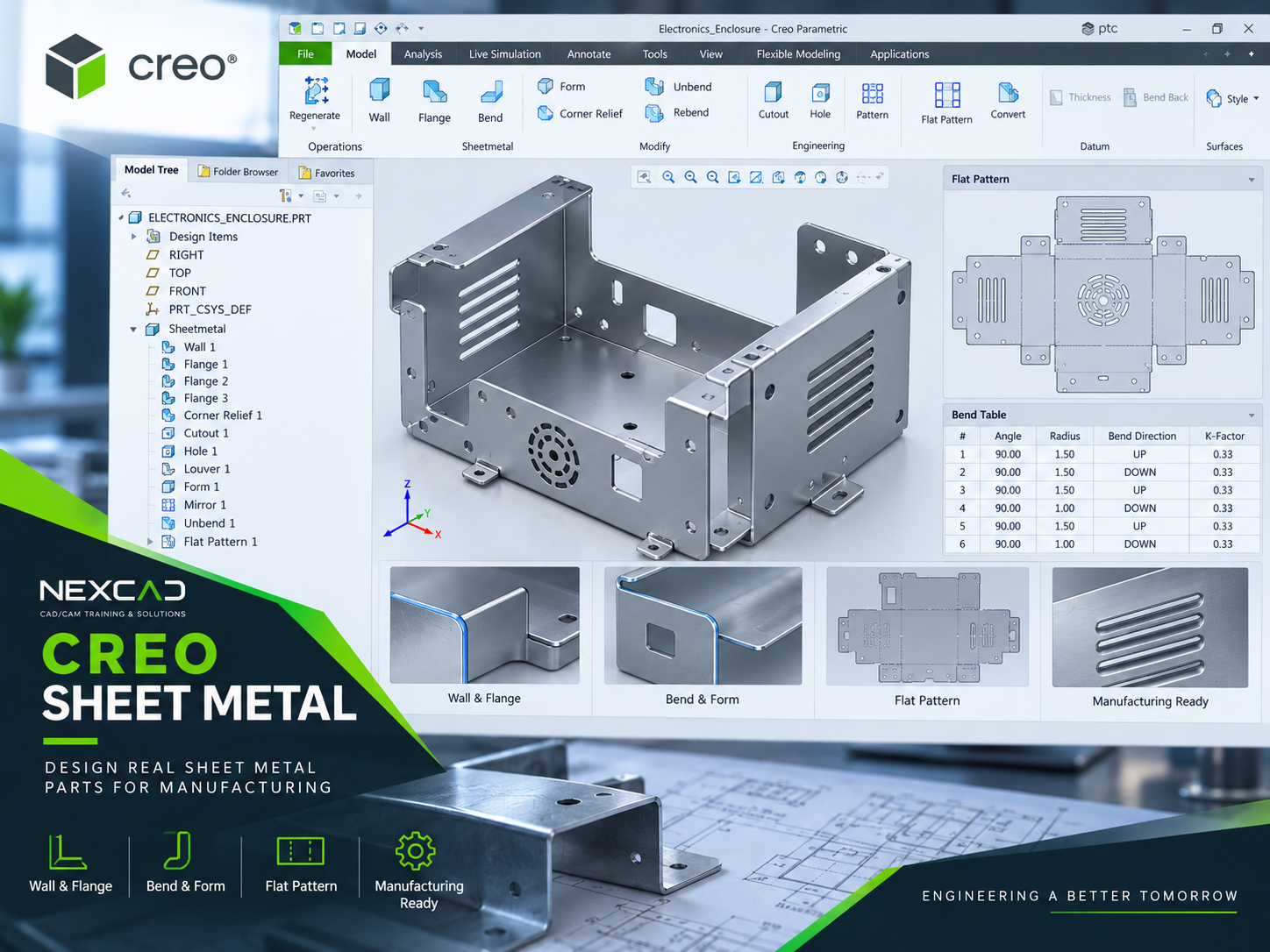Open the Flat Pattern ribbon tool
The width and height of the screenshot is (1270, 952).
pos(947,103)
